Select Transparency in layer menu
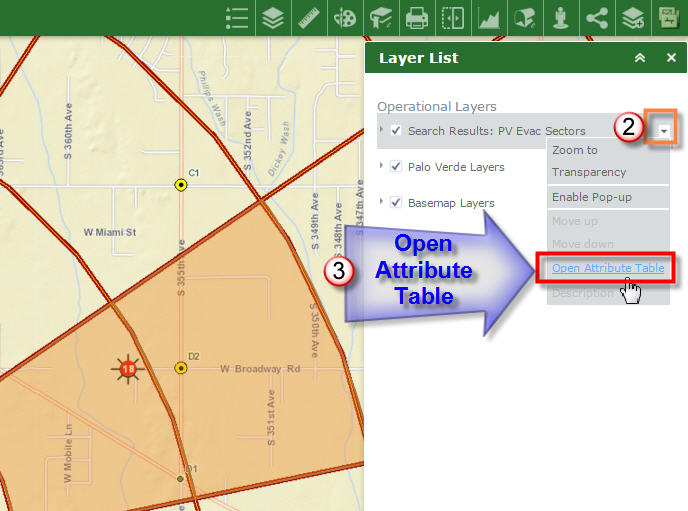Screen dimensions: 688x511 pyautogui.click(x=589, y=172)
